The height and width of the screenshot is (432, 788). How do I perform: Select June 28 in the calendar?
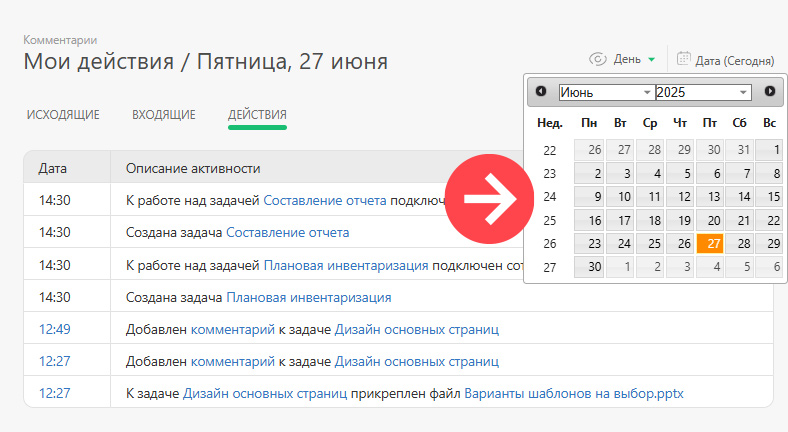click(x=740, y=244)
